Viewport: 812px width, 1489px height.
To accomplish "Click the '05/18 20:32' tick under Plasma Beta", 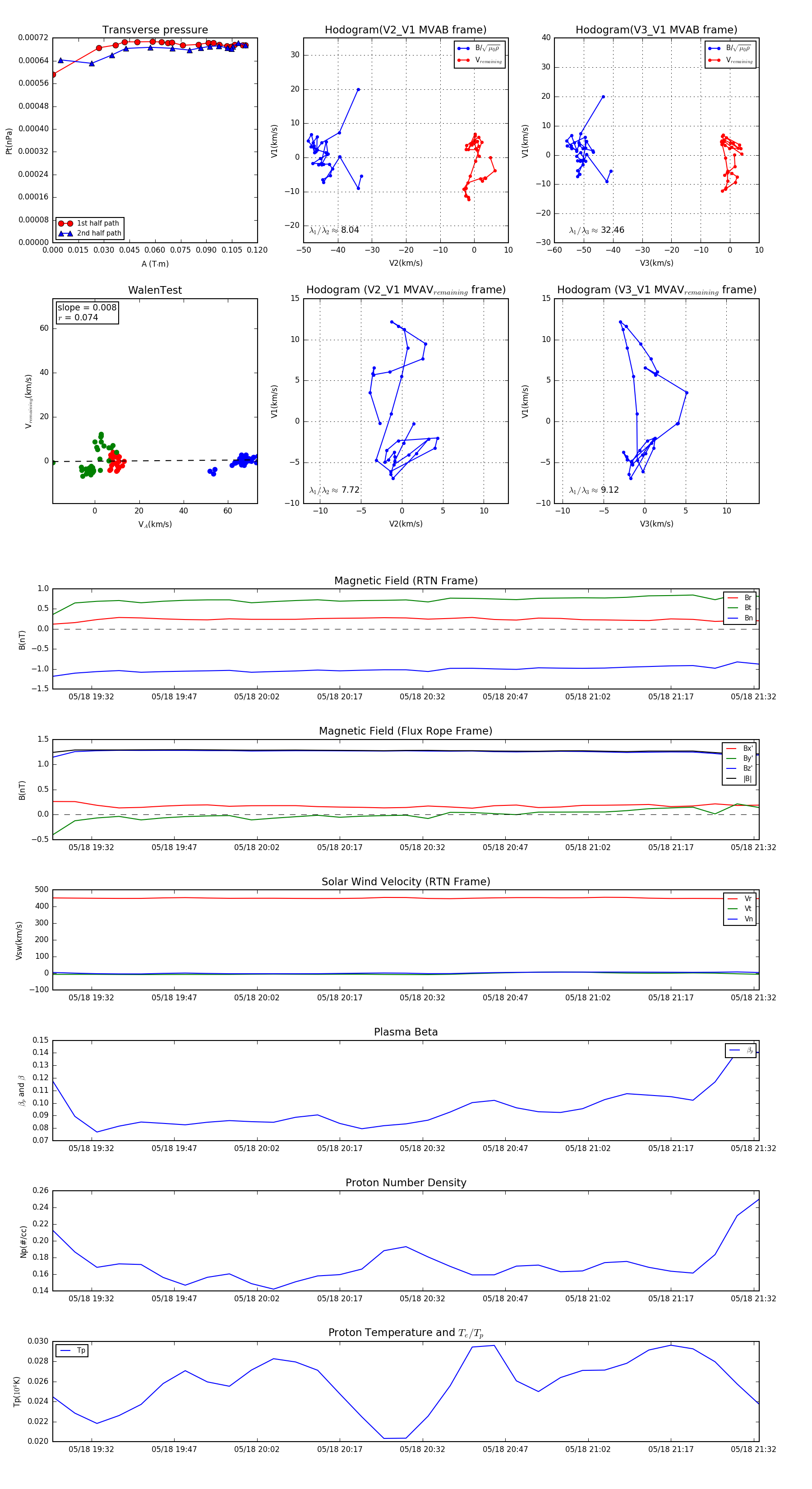I will tap(423, 1148).
